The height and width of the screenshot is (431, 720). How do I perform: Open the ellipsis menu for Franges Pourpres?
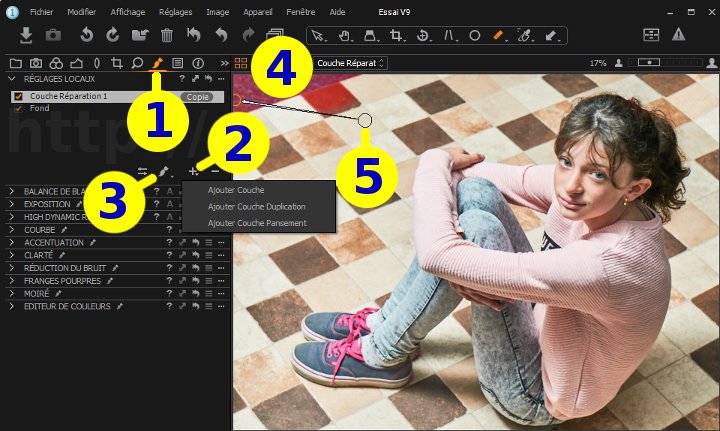click(x=221, y=280)
